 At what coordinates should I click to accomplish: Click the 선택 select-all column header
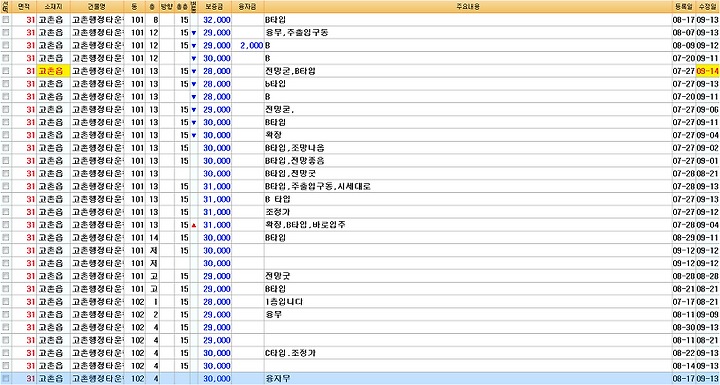[6, 6]
